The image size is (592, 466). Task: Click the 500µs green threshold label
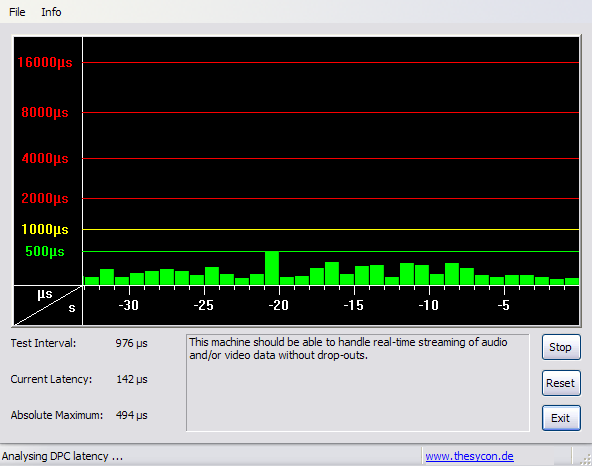pos(45,251)
